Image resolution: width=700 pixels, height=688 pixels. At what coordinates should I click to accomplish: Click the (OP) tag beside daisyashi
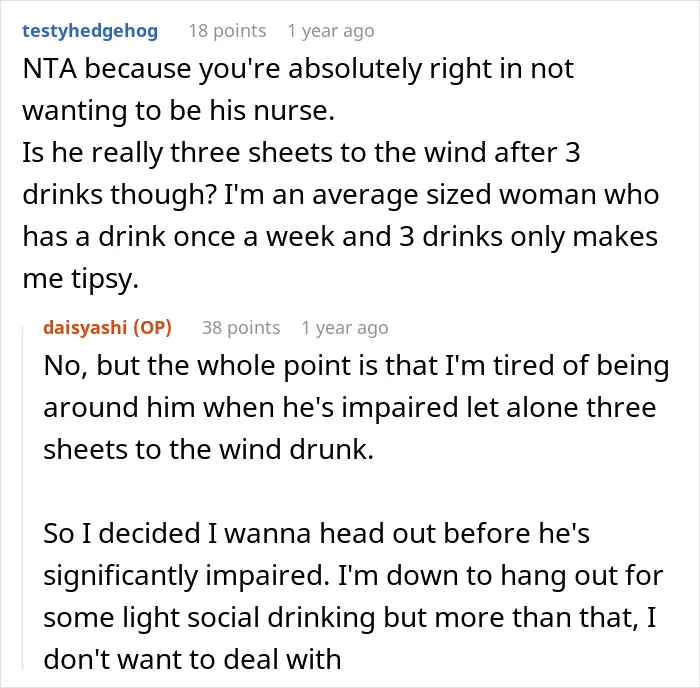[152, 327]
